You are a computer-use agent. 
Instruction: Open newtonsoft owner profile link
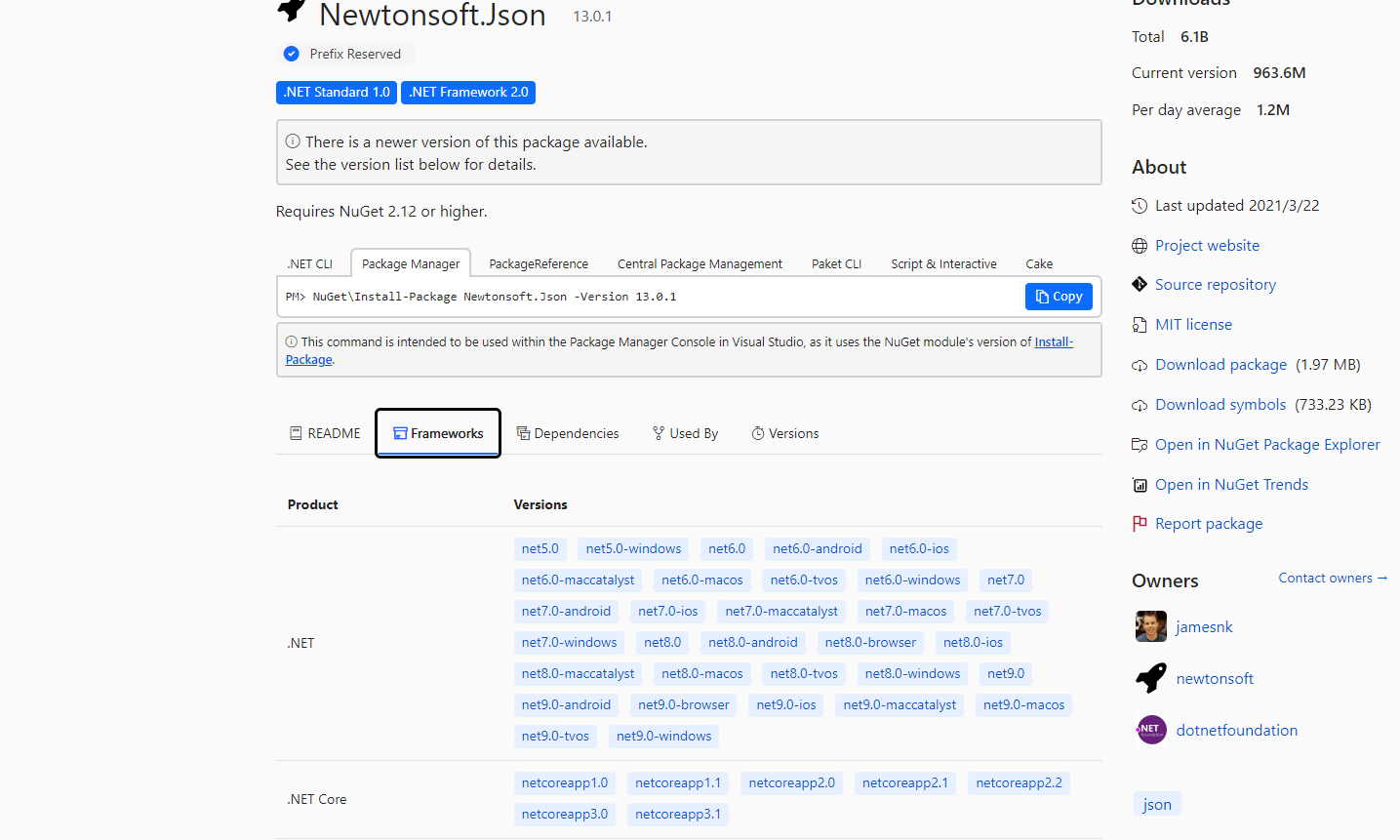[1215, 679]
